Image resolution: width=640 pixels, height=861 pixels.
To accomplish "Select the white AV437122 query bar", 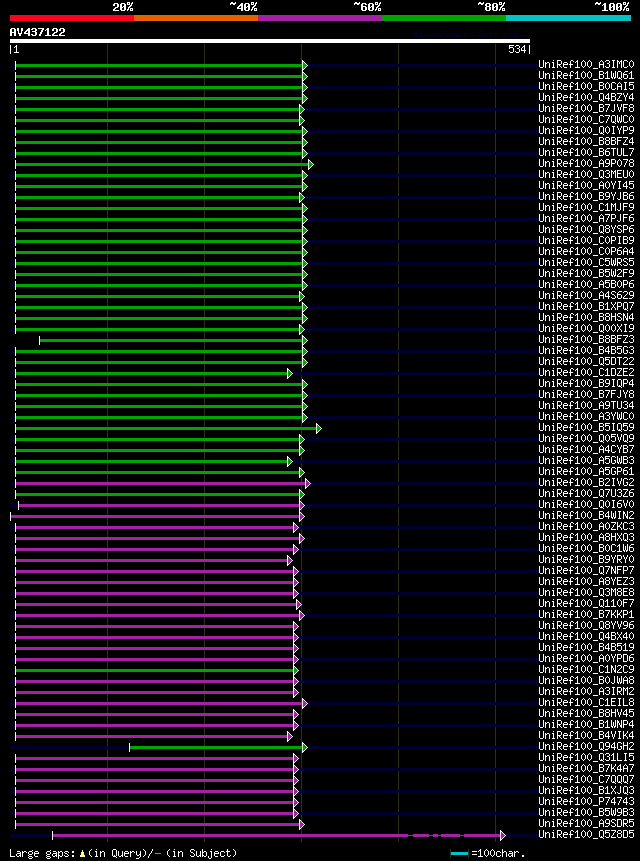I will pos(270,41).
